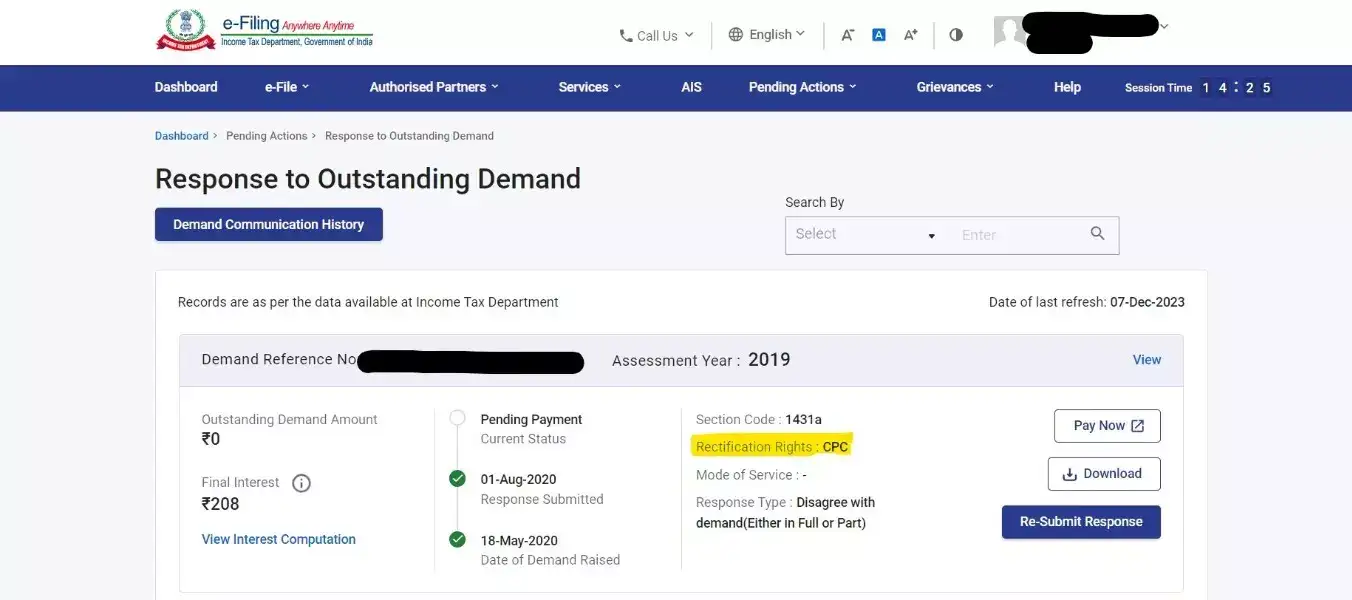
Task: Click Re-Submit Response button
Action: [1080, 522]
